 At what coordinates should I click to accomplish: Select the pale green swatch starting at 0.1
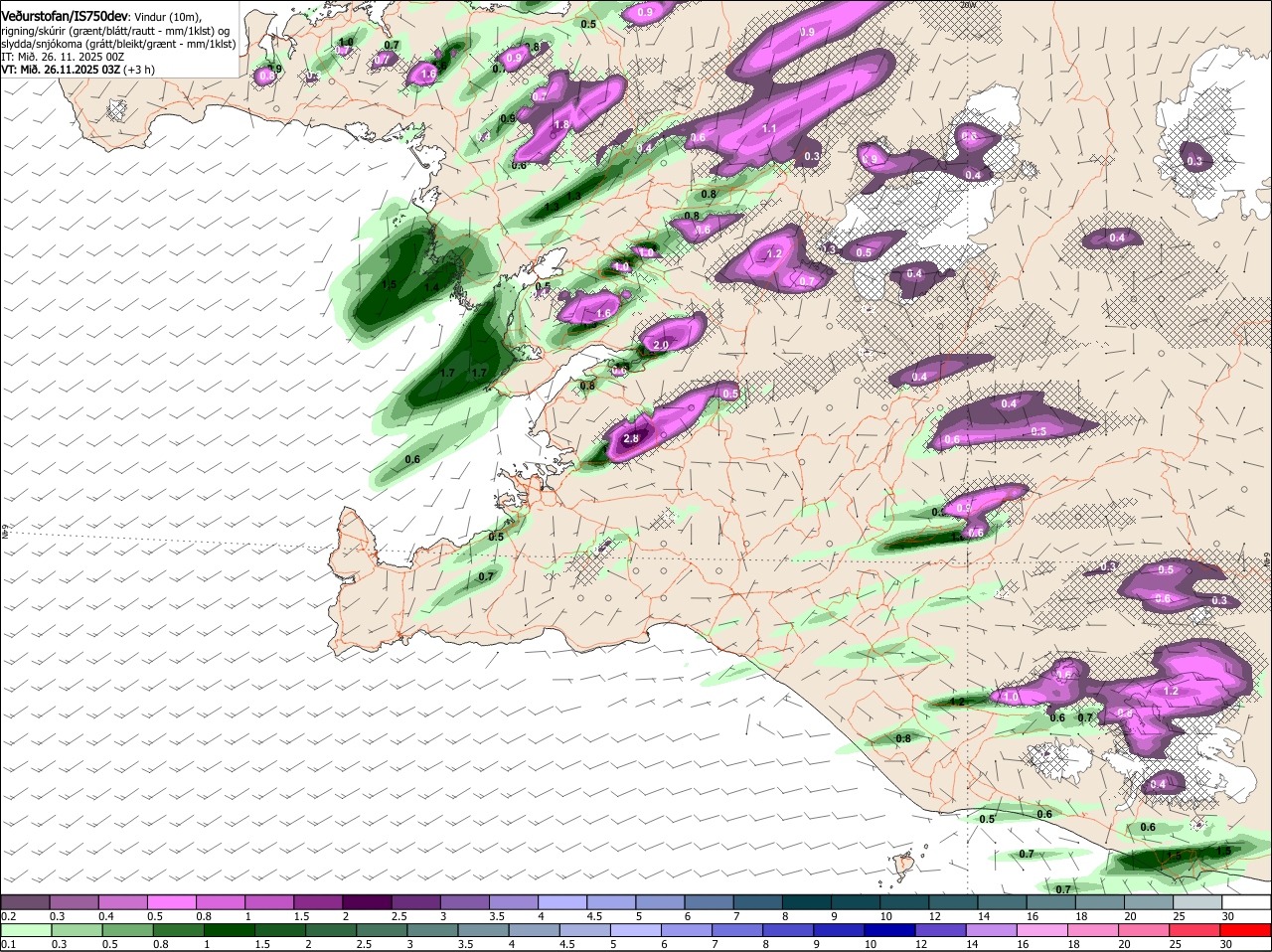click(x=26, y=930)
